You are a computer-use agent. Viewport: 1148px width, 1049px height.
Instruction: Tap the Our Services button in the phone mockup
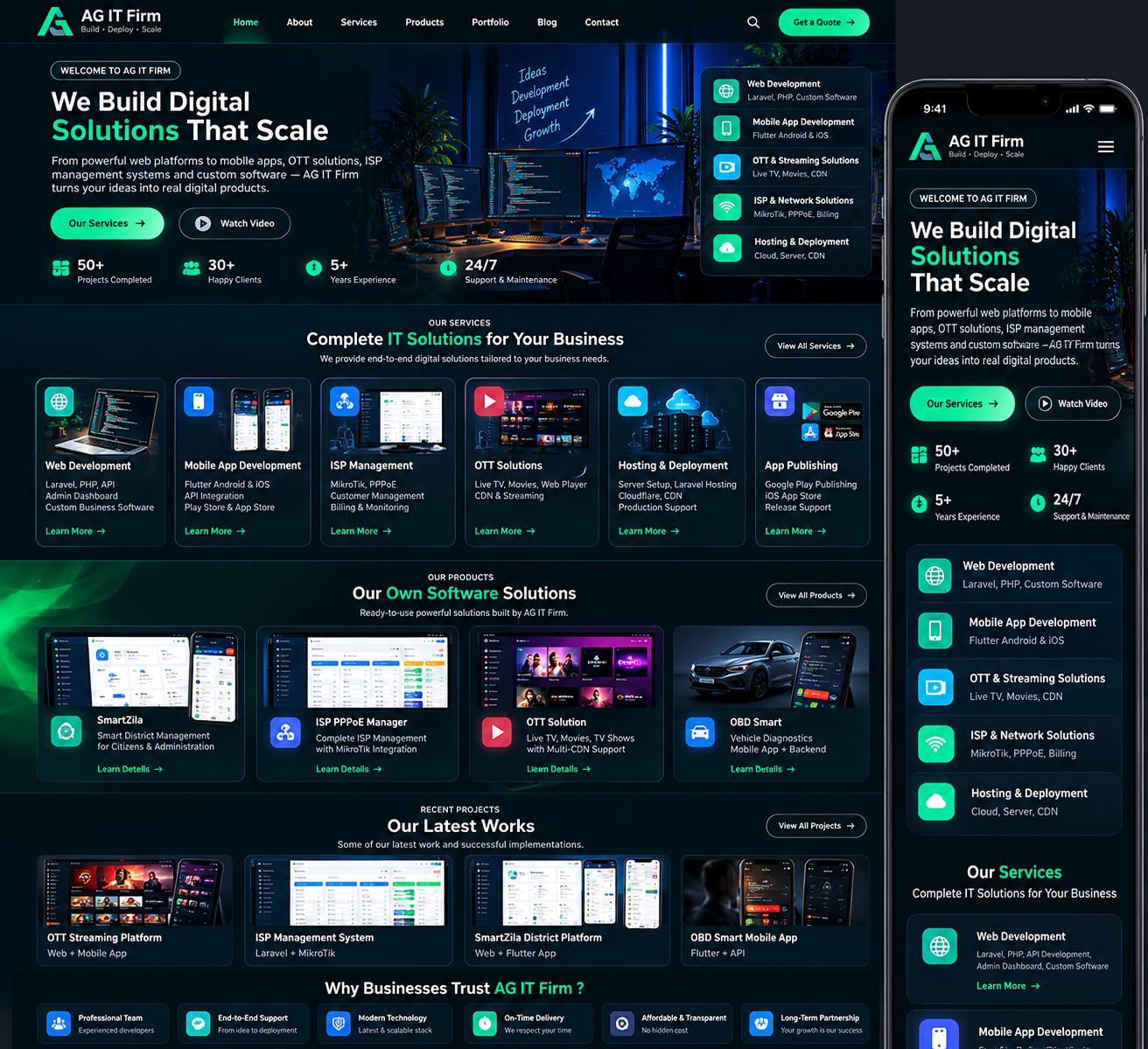(x=962, y=403)
